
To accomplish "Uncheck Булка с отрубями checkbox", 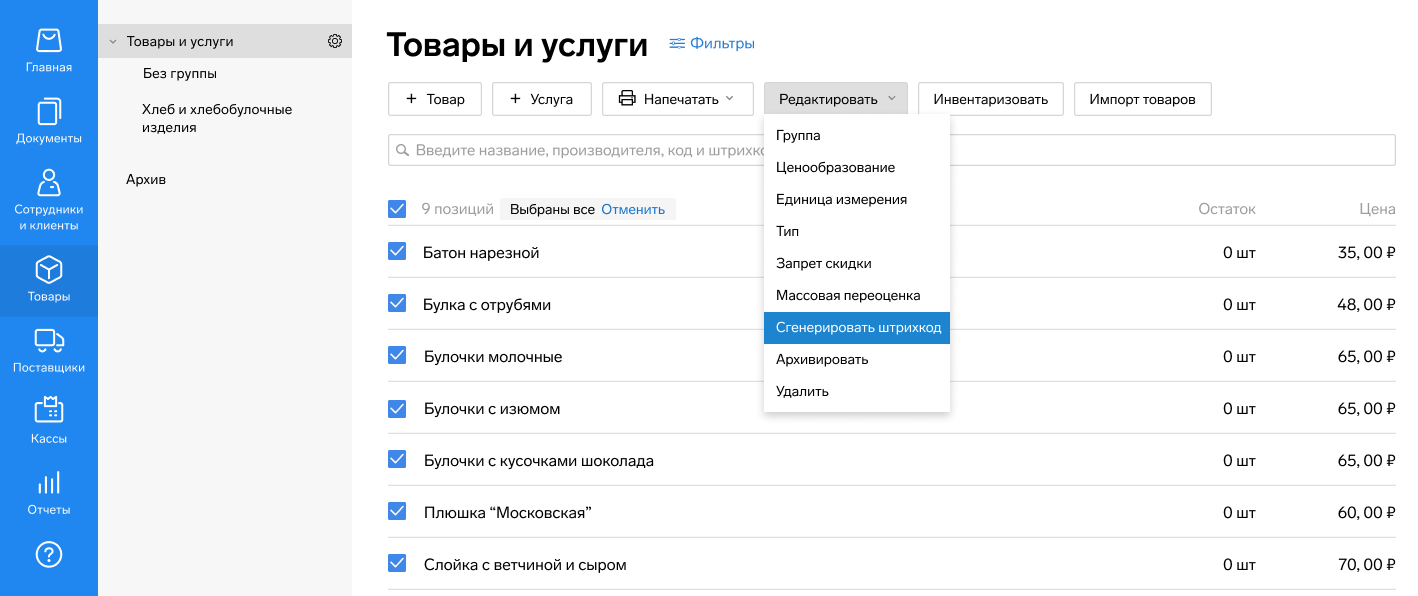I will click(397, 303).
